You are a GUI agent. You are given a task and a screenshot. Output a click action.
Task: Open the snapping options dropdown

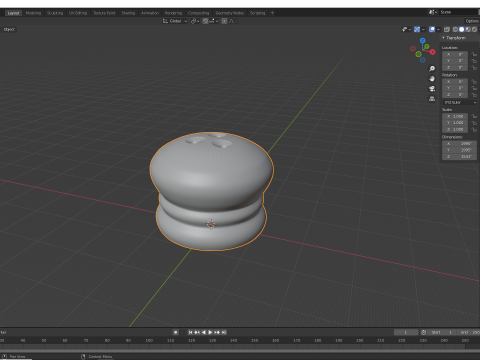click(x=213, y=21)
